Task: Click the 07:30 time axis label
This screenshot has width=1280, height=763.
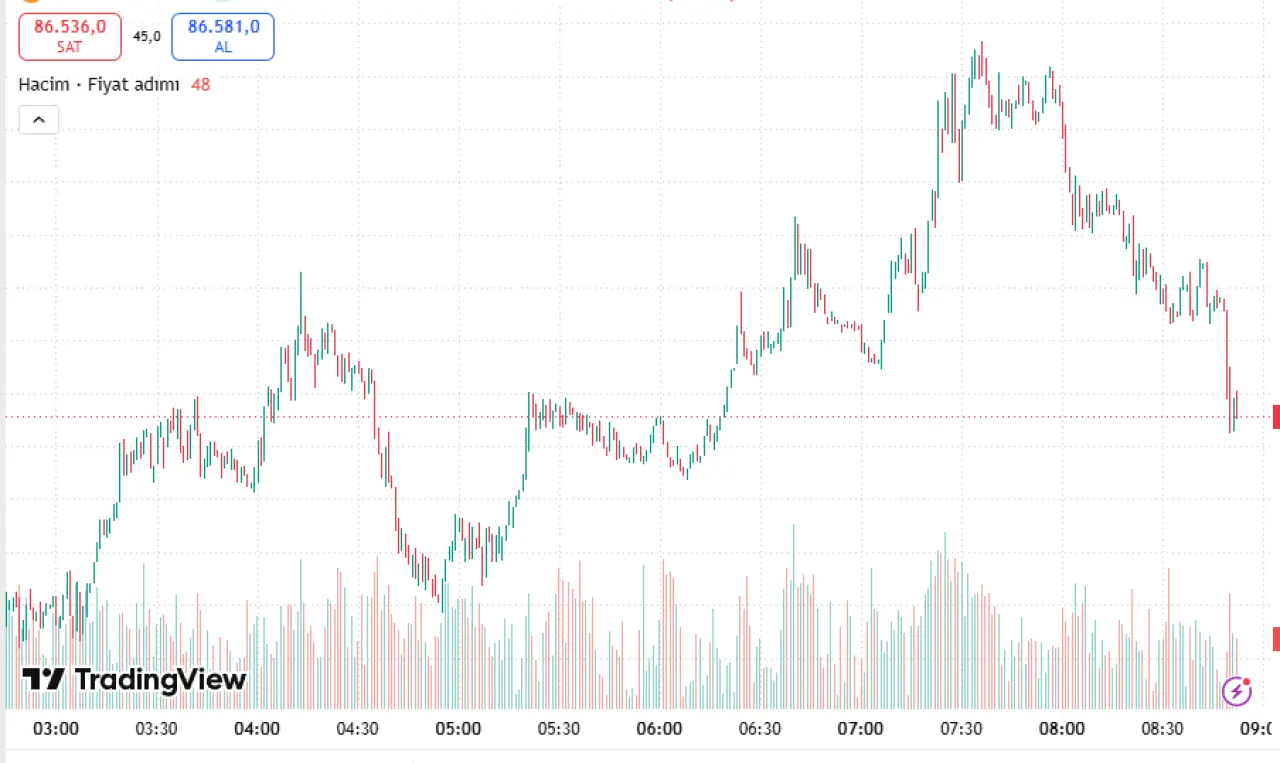Action: coord(961,729)
